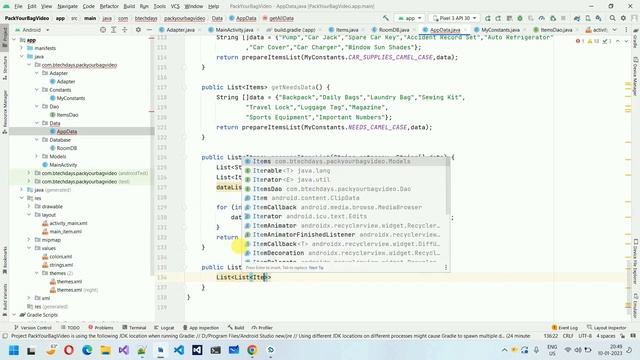Collapse the values folder
The height and width of the screenshot is (360, 640).
[29, 248]
